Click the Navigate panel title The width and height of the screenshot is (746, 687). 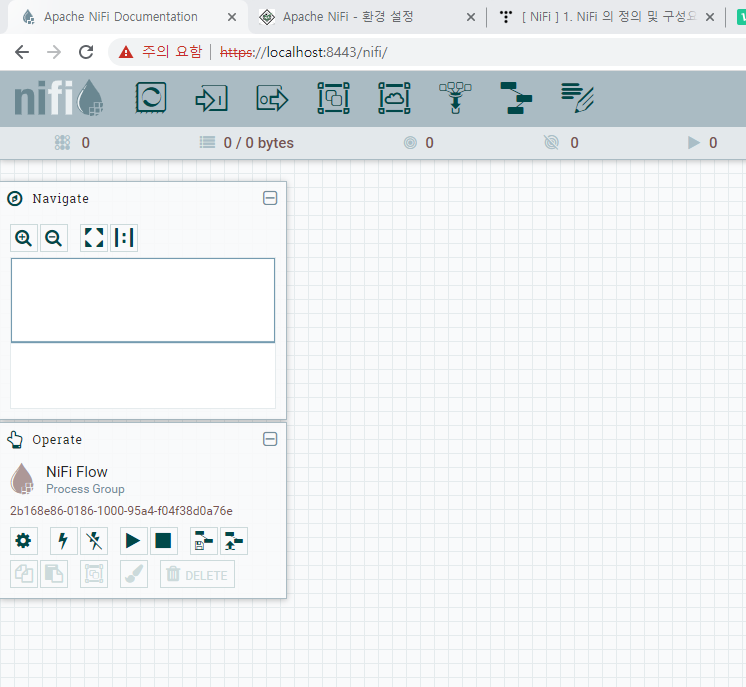pyautogui.click(x=60, y=199)
